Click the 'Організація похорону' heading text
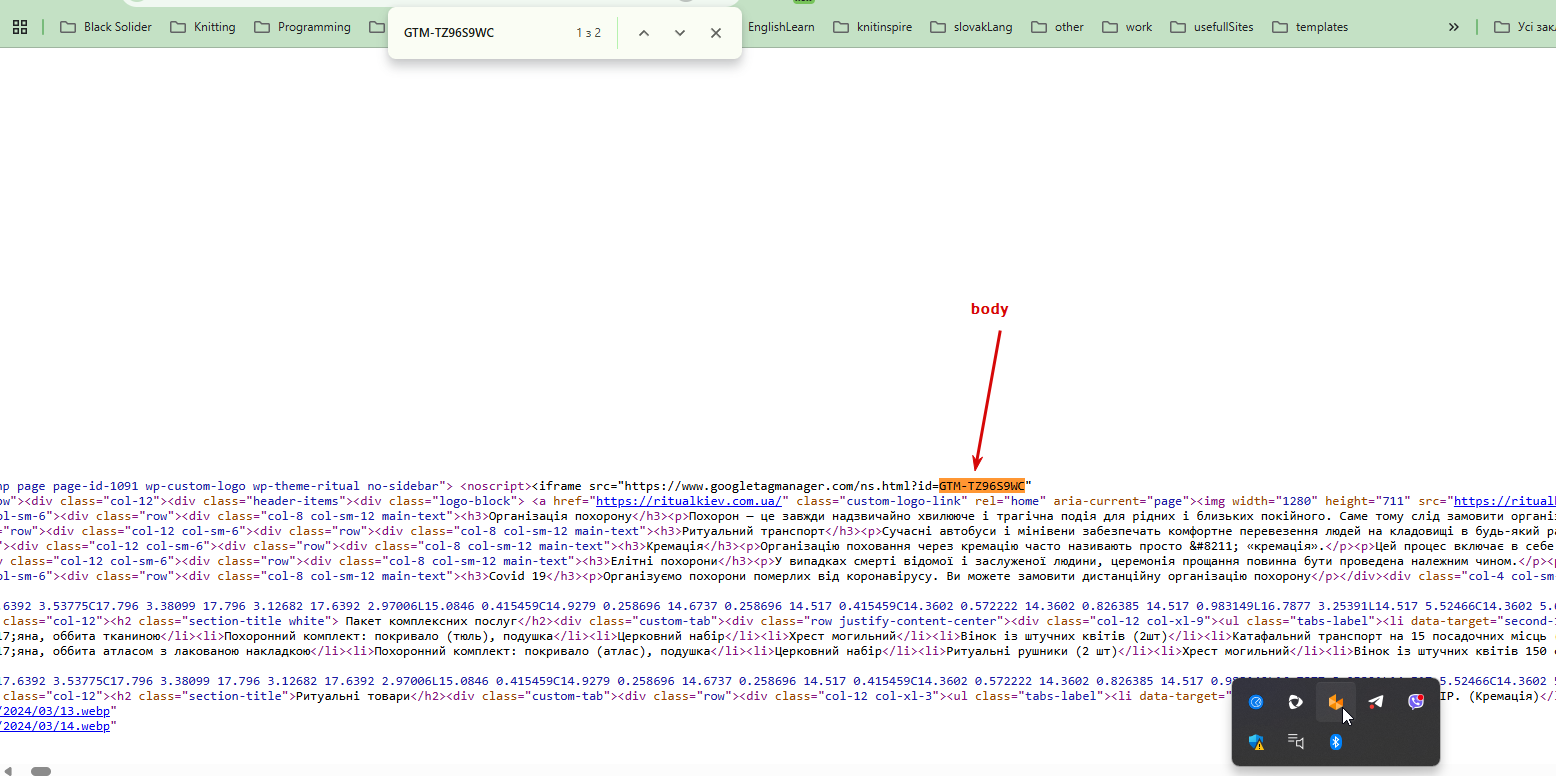The height and width of the screenshot is (776, 1556). pos(561,516)
